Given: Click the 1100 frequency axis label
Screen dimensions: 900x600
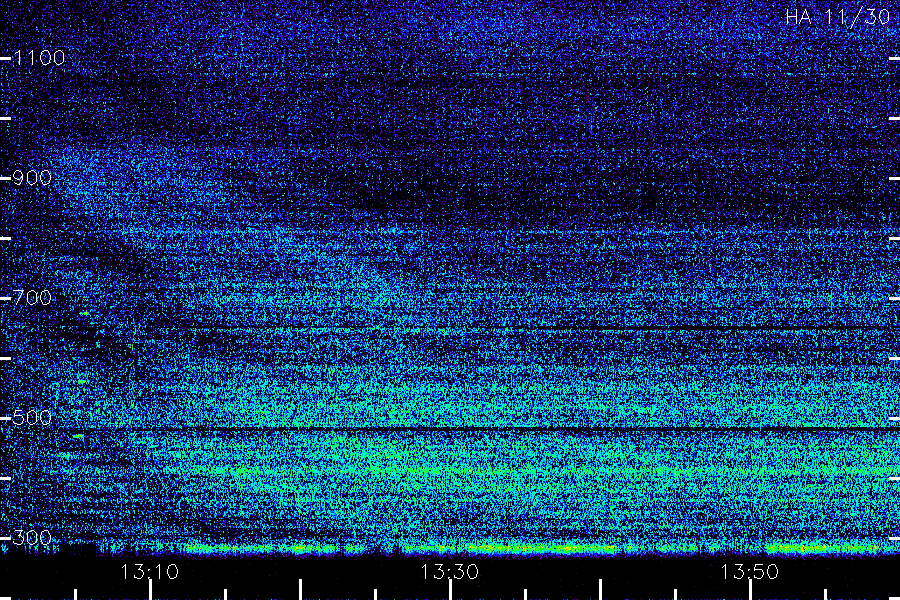Looking at the screenshot, I should click(x=39, y=57).
